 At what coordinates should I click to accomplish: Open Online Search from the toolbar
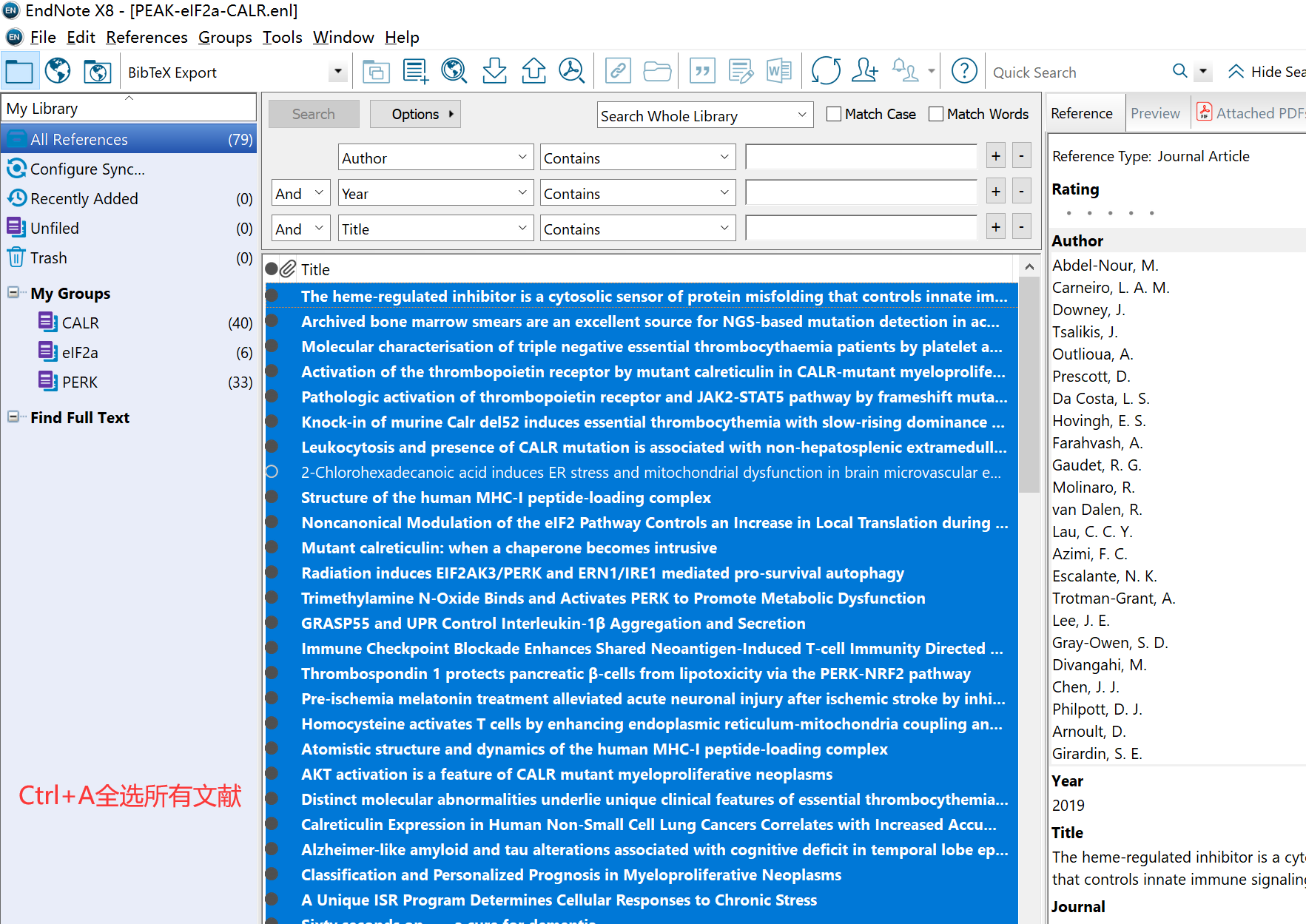tap(454, 72)
